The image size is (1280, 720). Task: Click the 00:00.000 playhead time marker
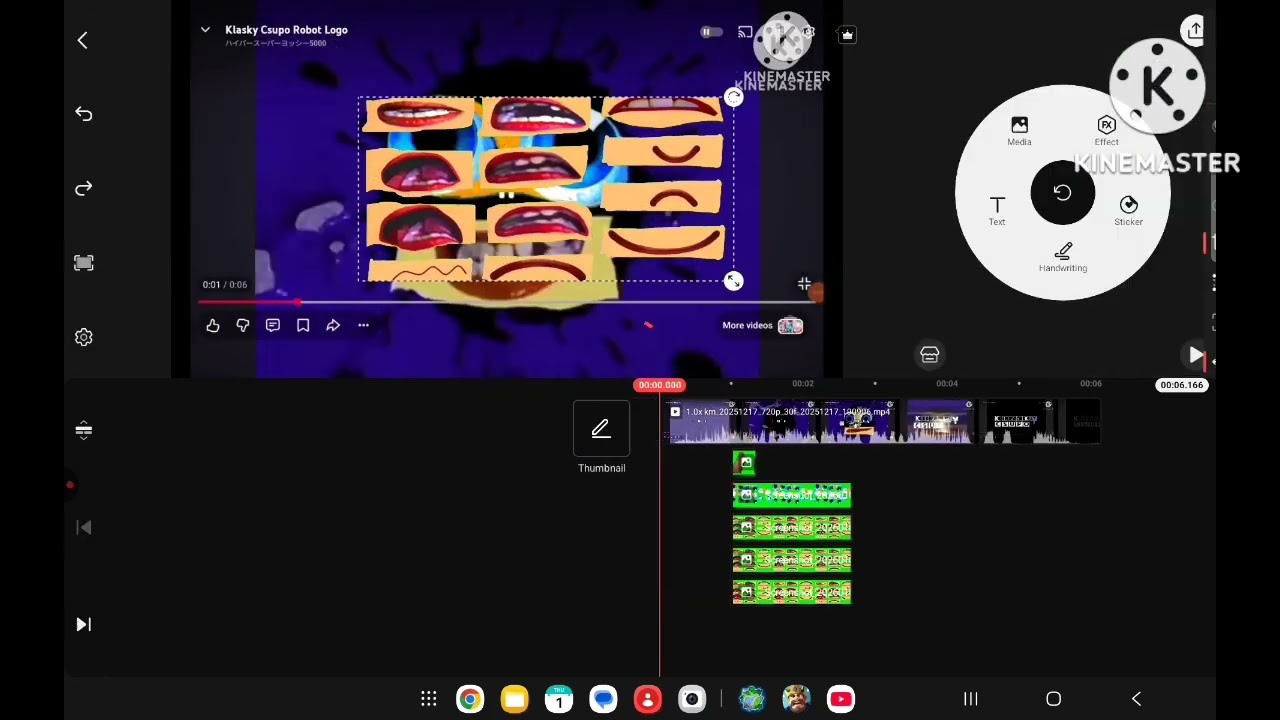[x=659, y=385]
